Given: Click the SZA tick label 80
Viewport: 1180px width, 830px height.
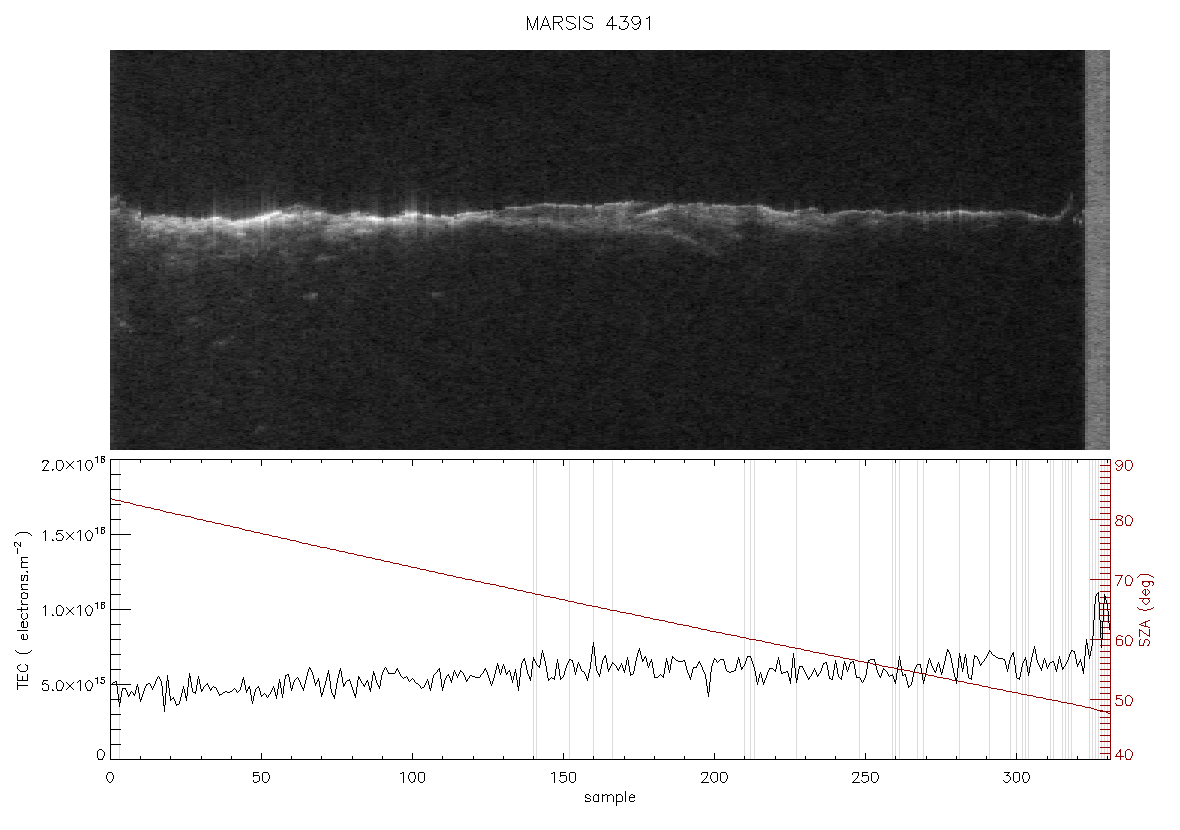Looking at the screenshot, I should (x=1124, y=521).
